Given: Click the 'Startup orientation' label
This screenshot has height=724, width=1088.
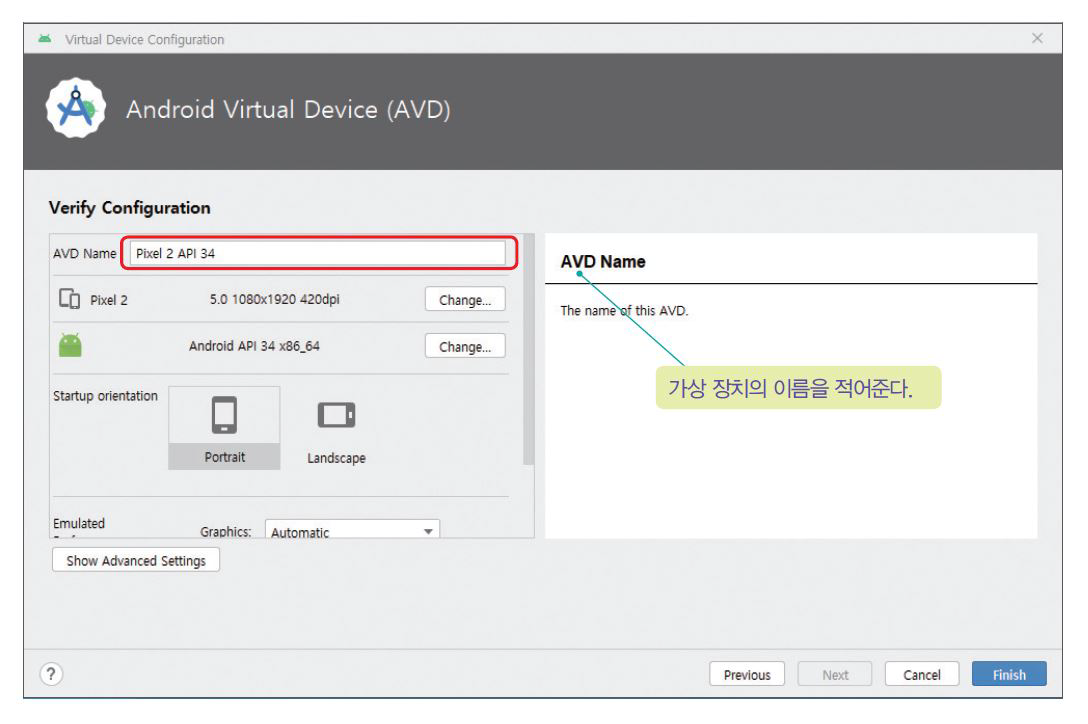Looking at the screenshot, I should pos(105,396).
